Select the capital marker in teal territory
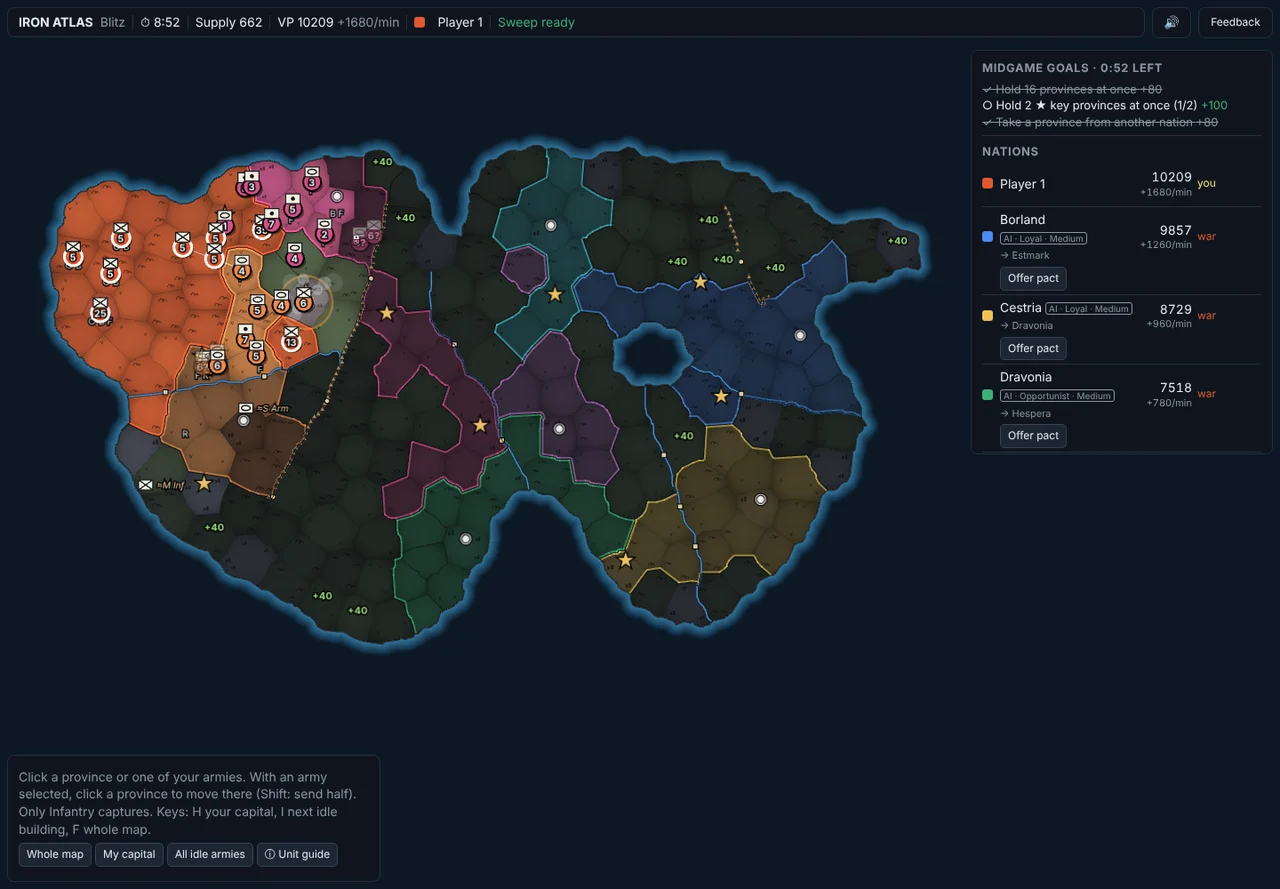 coord(550,225)
